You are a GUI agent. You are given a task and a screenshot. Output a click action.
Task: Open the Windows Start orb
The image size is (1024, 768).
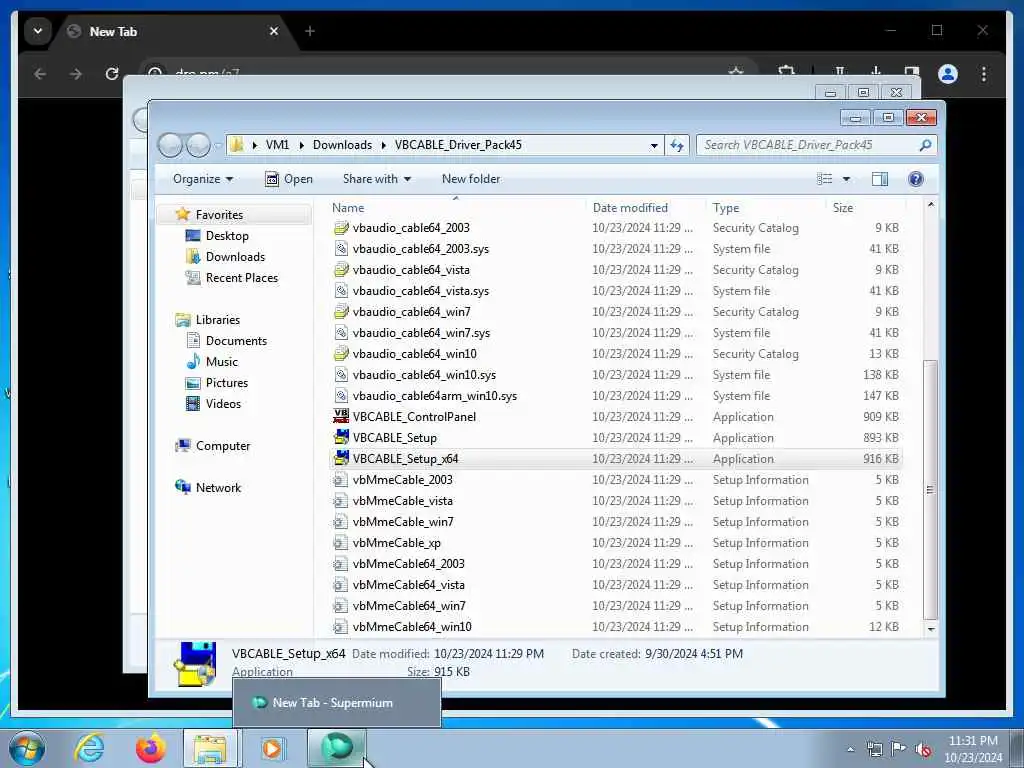[27, 748]
